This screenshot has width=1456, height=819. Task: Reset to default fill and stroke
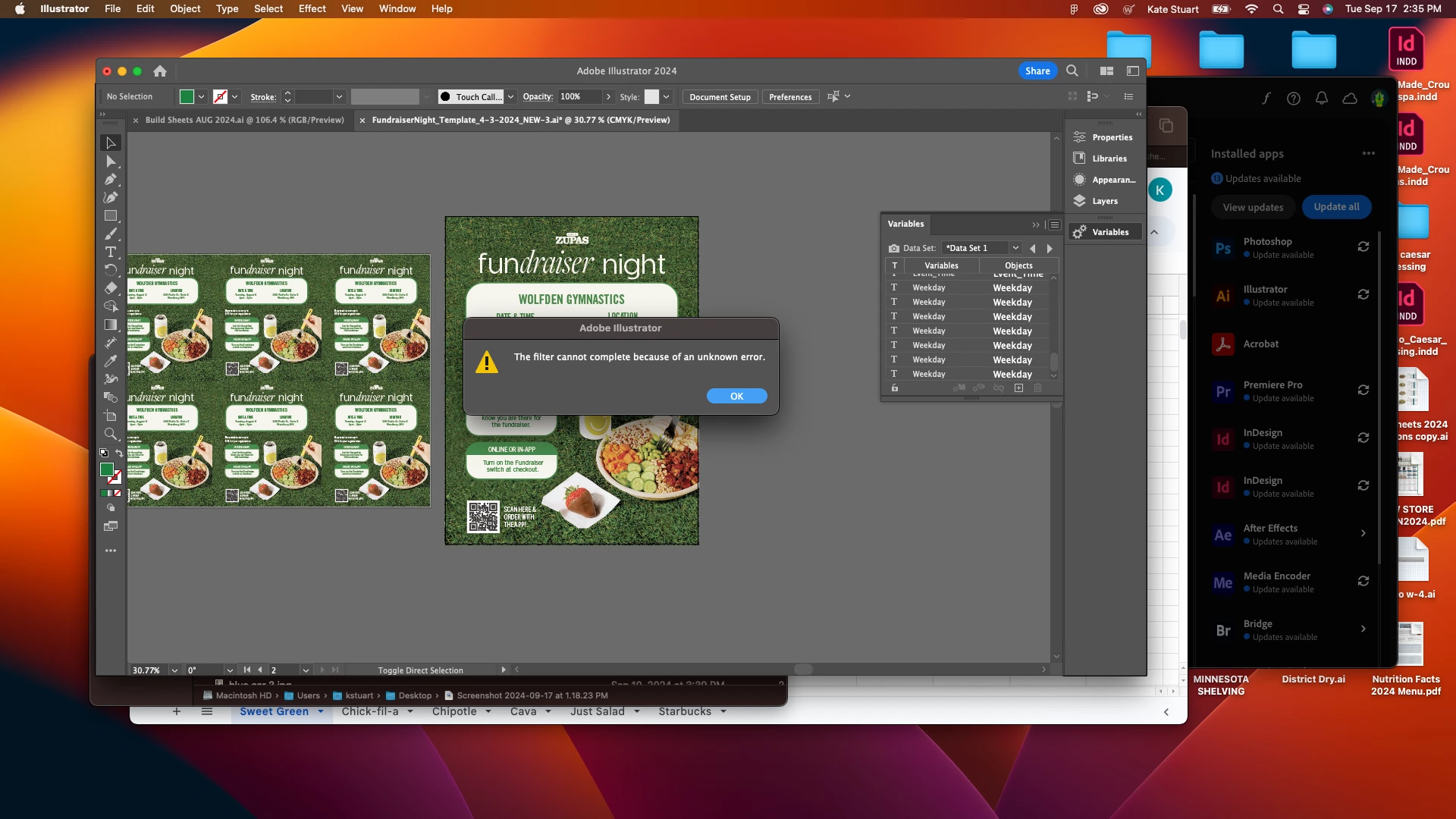(104, 453)
